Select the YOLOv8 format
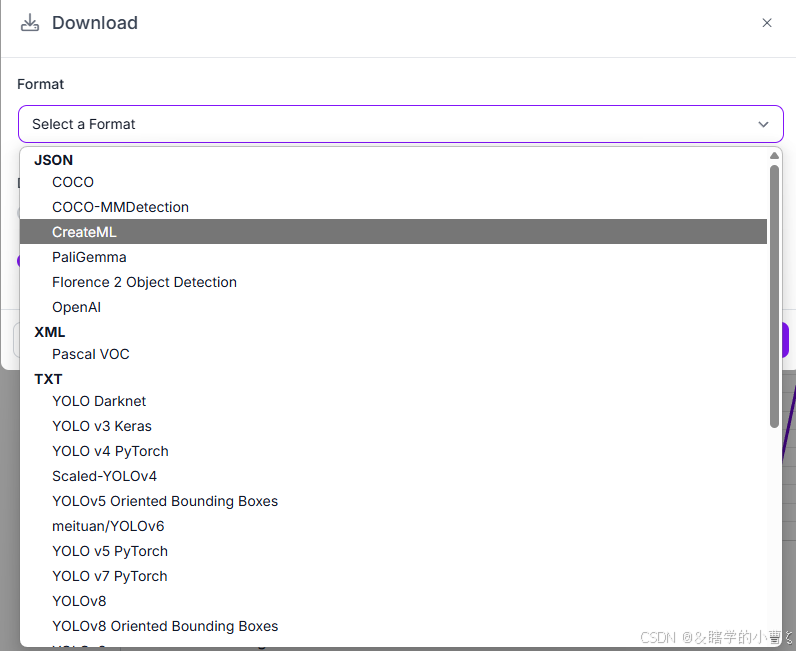796x651 pixels. point(393,601)
